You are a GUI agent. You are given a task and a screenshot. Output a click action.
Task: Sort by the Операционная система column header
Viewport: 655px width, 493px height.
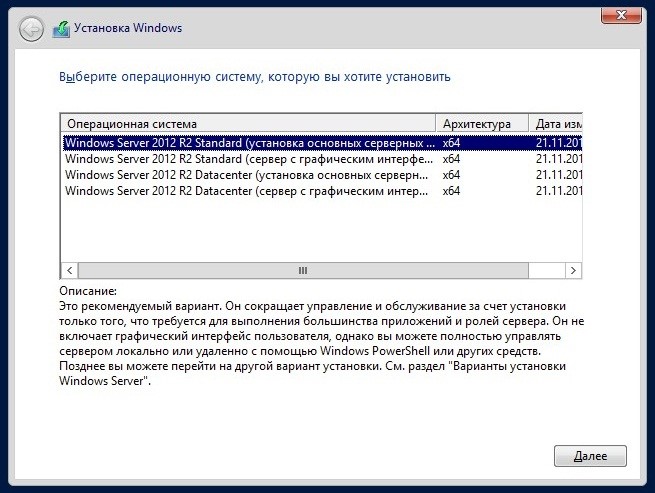click(249, 124)
